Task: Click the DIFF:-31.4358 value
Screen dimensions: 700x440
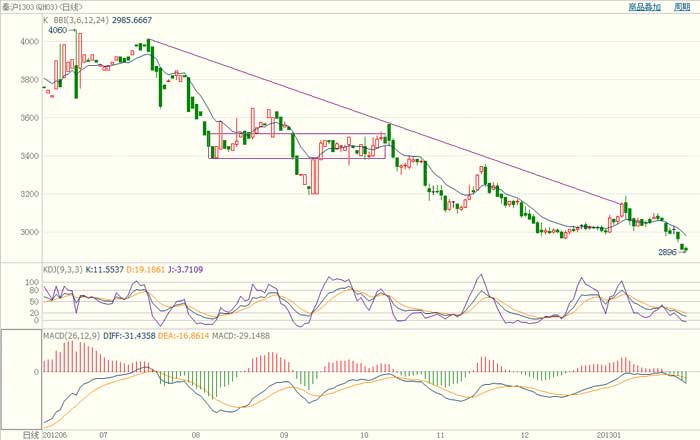Action: [x=129, y=336]
